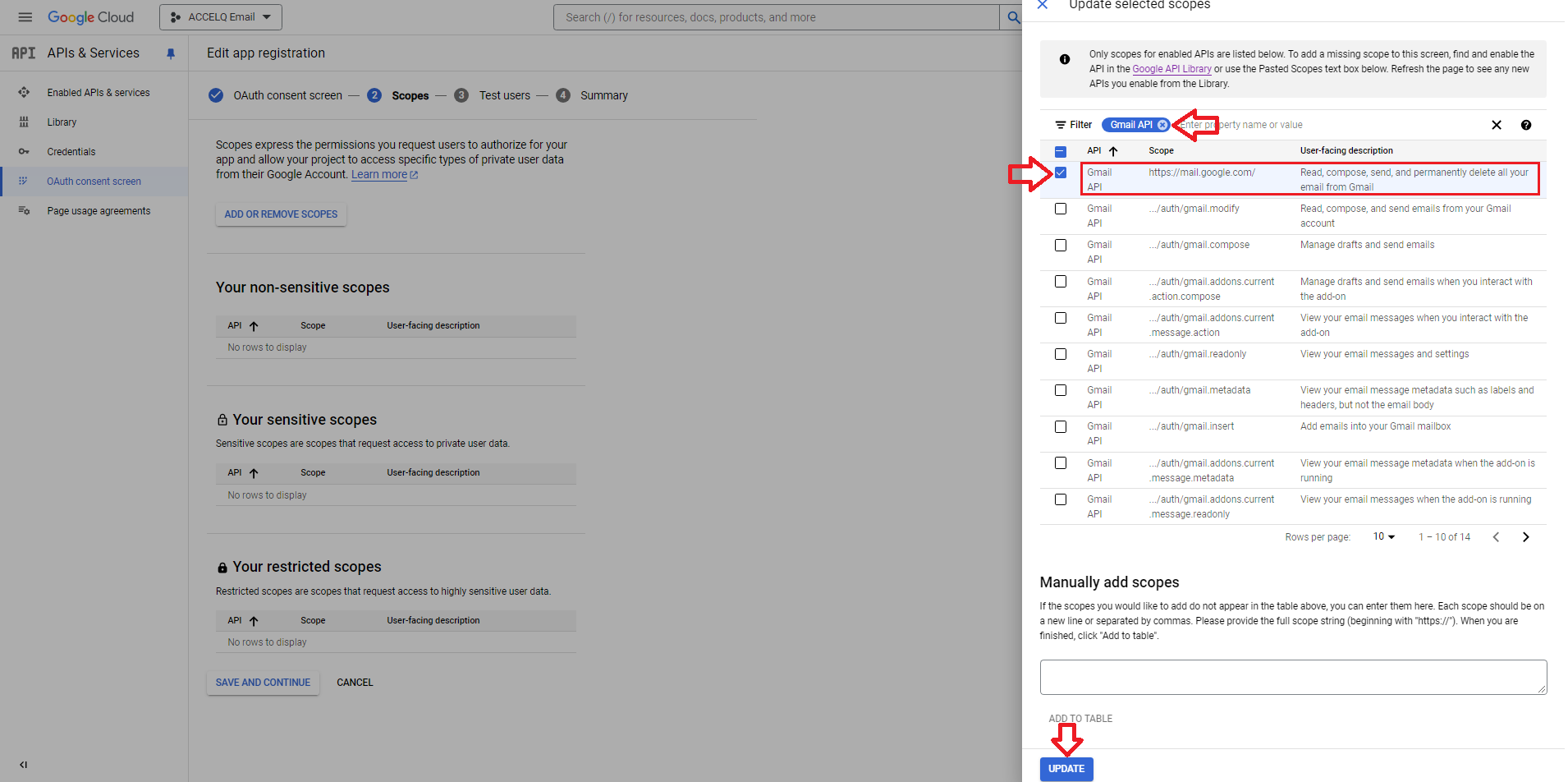Click SAVE AND CONTINUE
This screenshot has width=1568, height=782.
[x=263, y=683]
